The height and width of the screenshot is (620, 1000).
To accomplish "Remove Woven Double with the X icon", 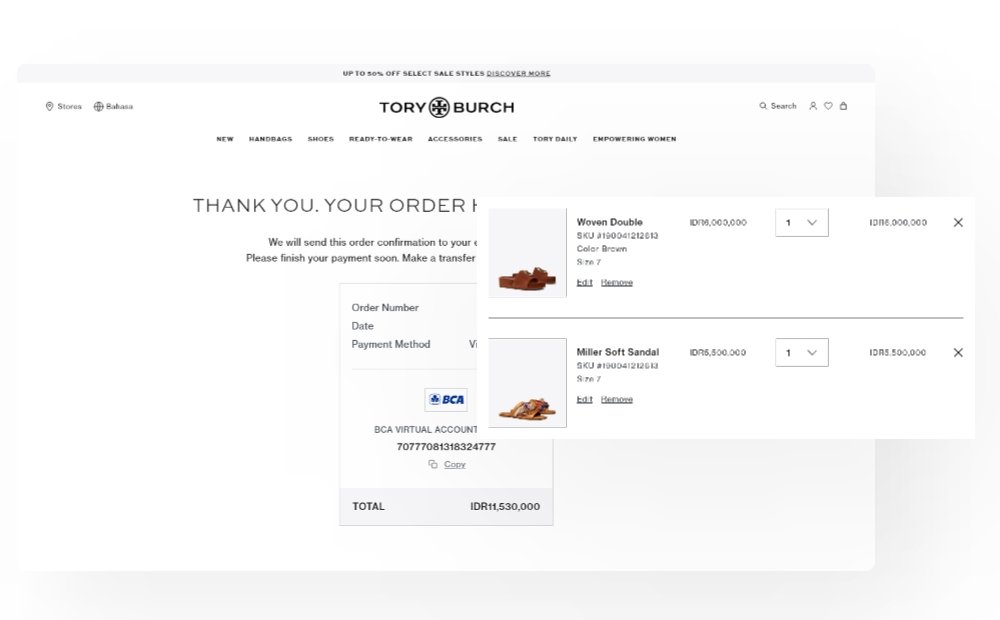I will point(958,222).
